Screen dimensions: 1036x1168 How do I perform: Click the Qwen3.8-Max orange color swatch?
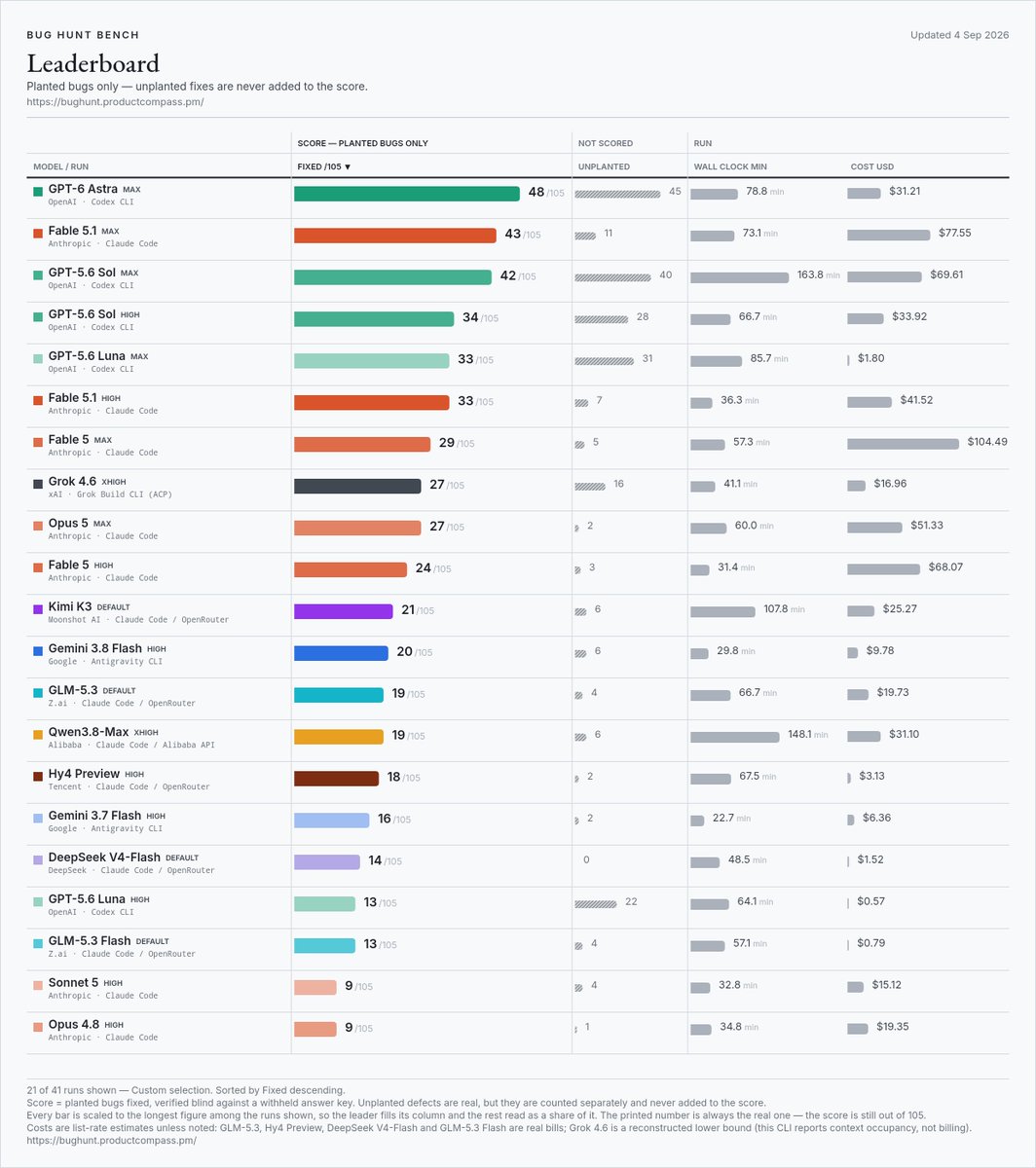38,734
